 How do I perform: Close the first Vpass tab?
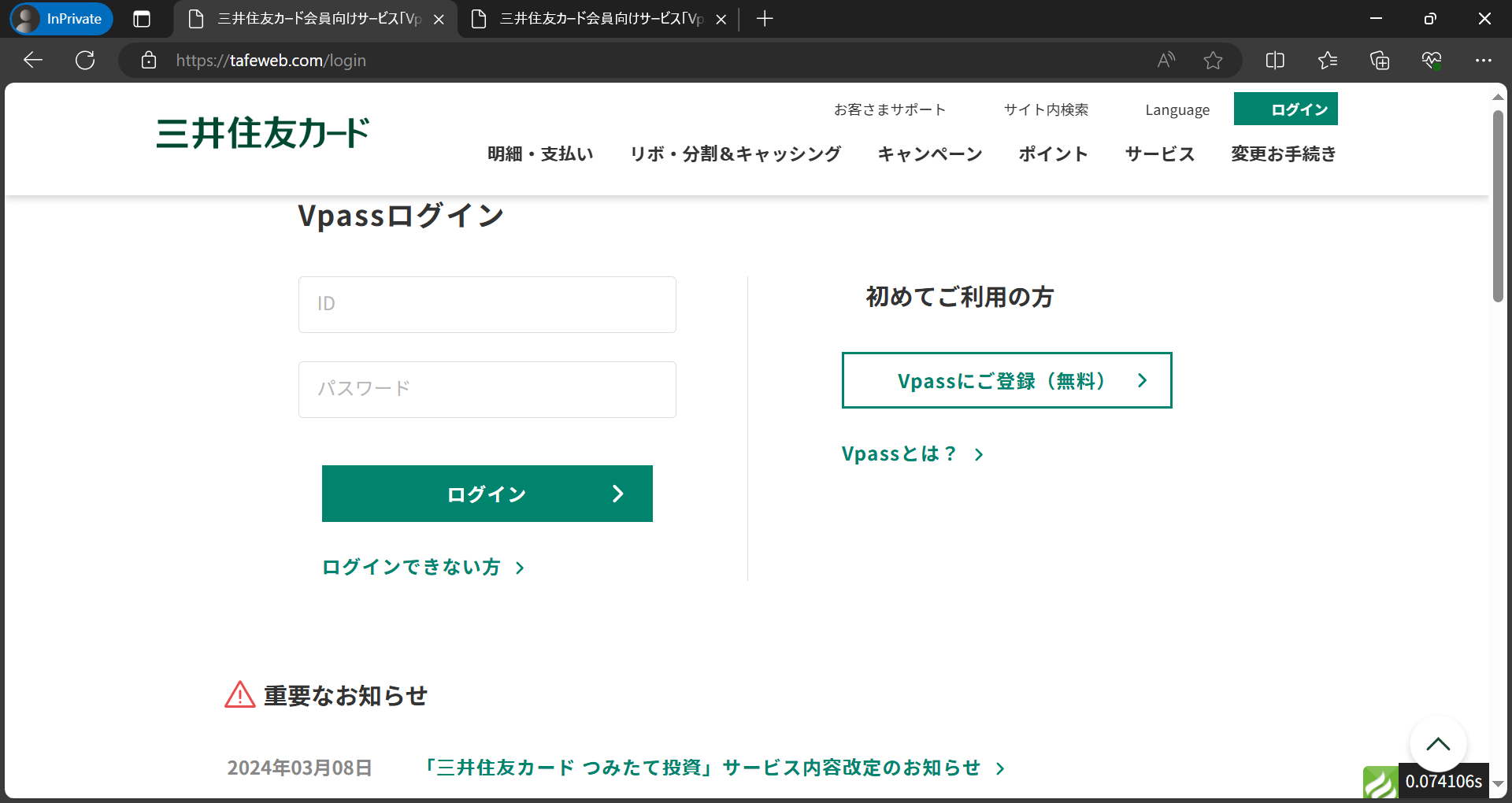439,20
